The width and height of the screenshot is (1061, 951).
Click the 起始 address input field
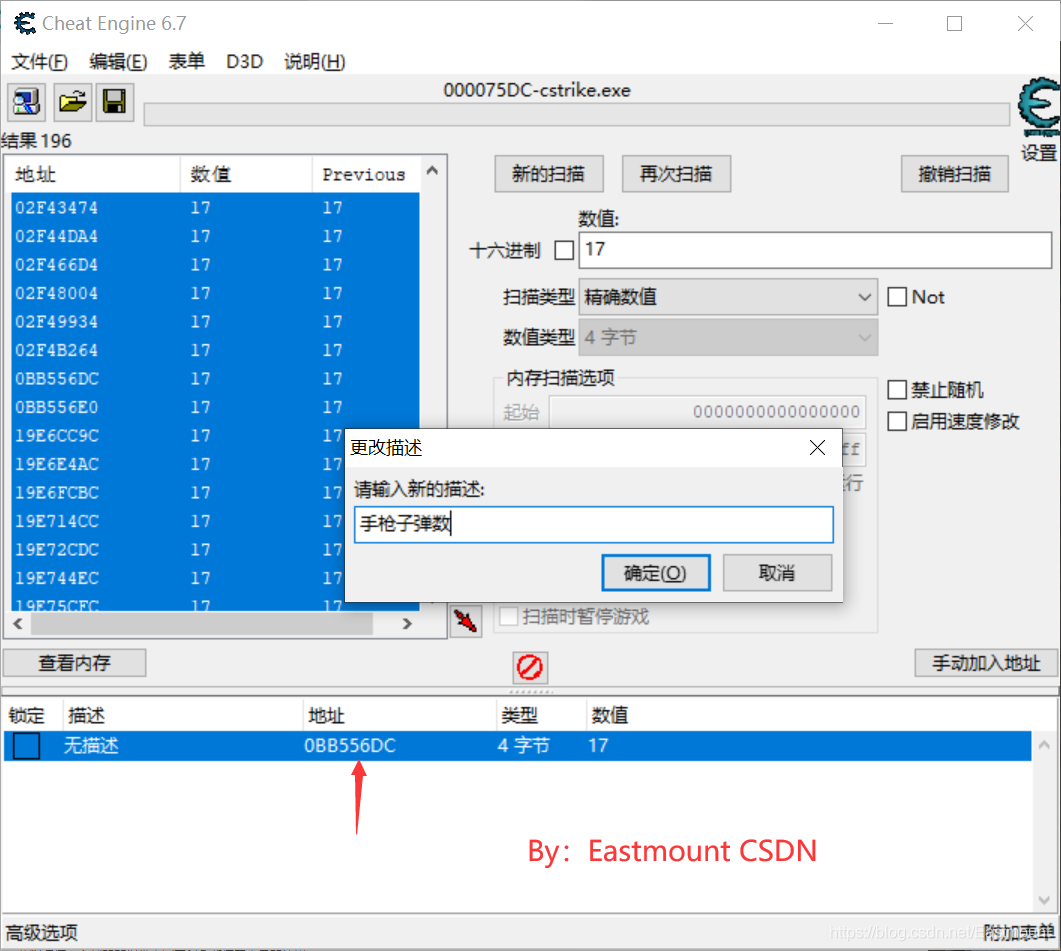coord(707,412)
